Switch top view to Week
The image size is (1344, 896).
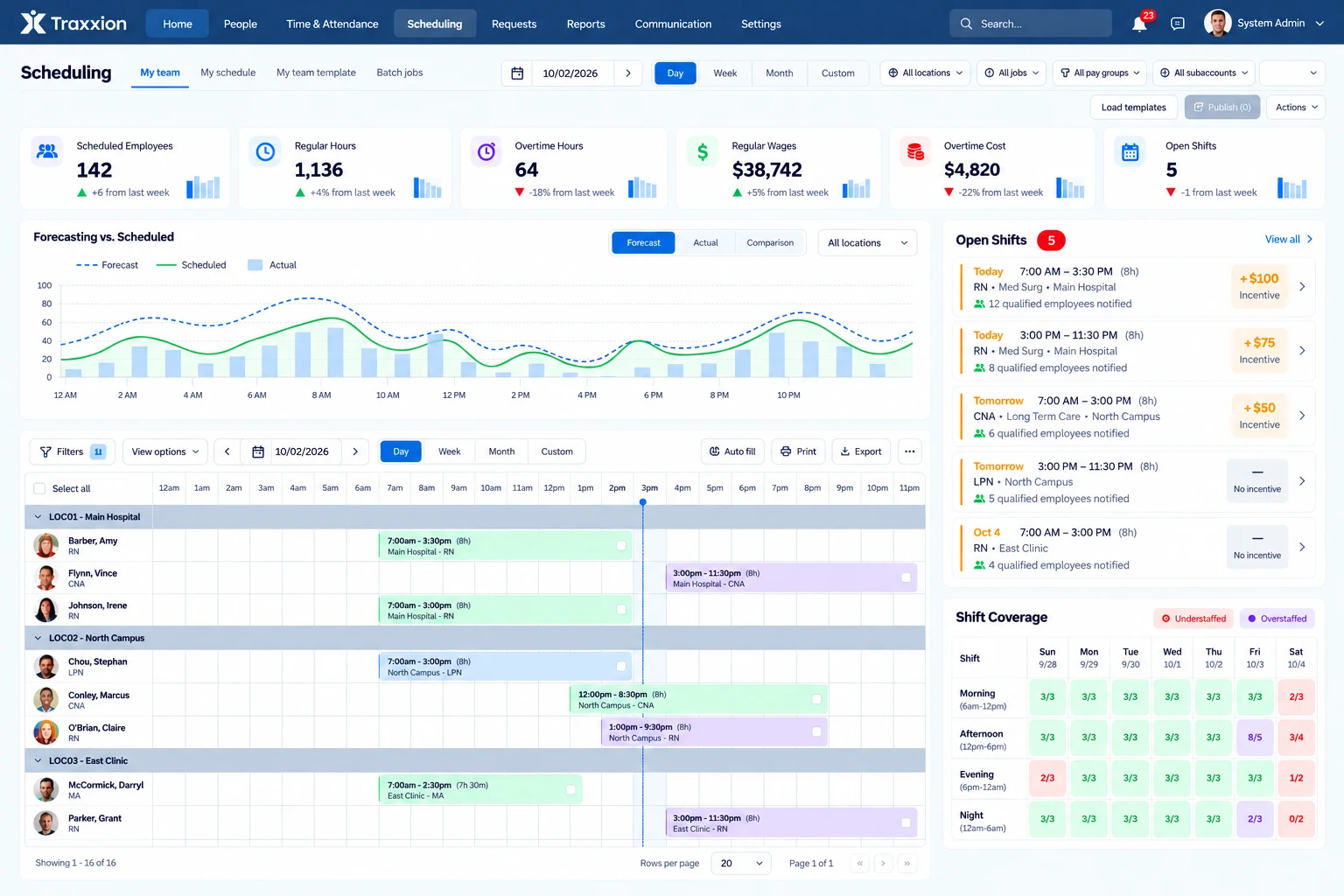[x=724, y=73]
